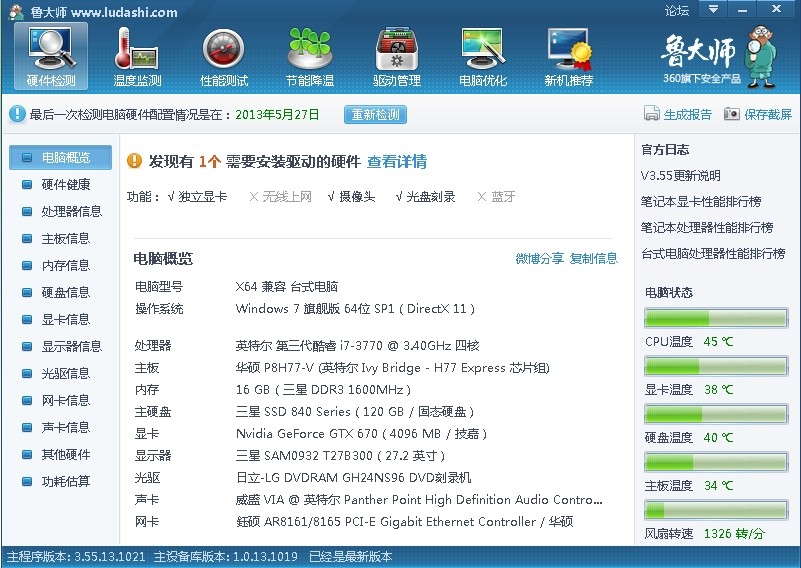
Task: Open the 硬件检测 hardware detection icon
Action: click(x=51, y=55)
